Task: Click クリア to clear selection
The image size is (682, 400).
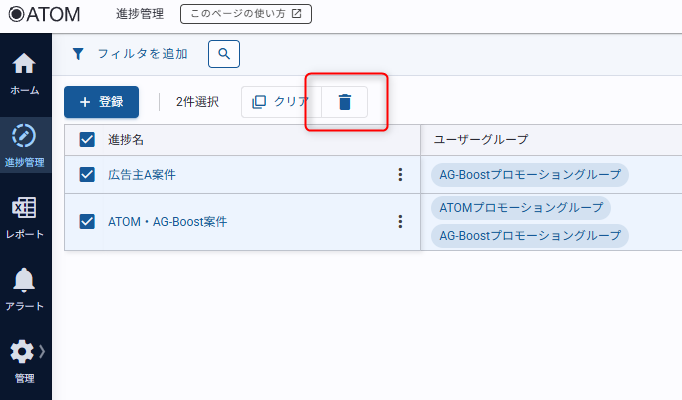Action: tap(281, 102)
